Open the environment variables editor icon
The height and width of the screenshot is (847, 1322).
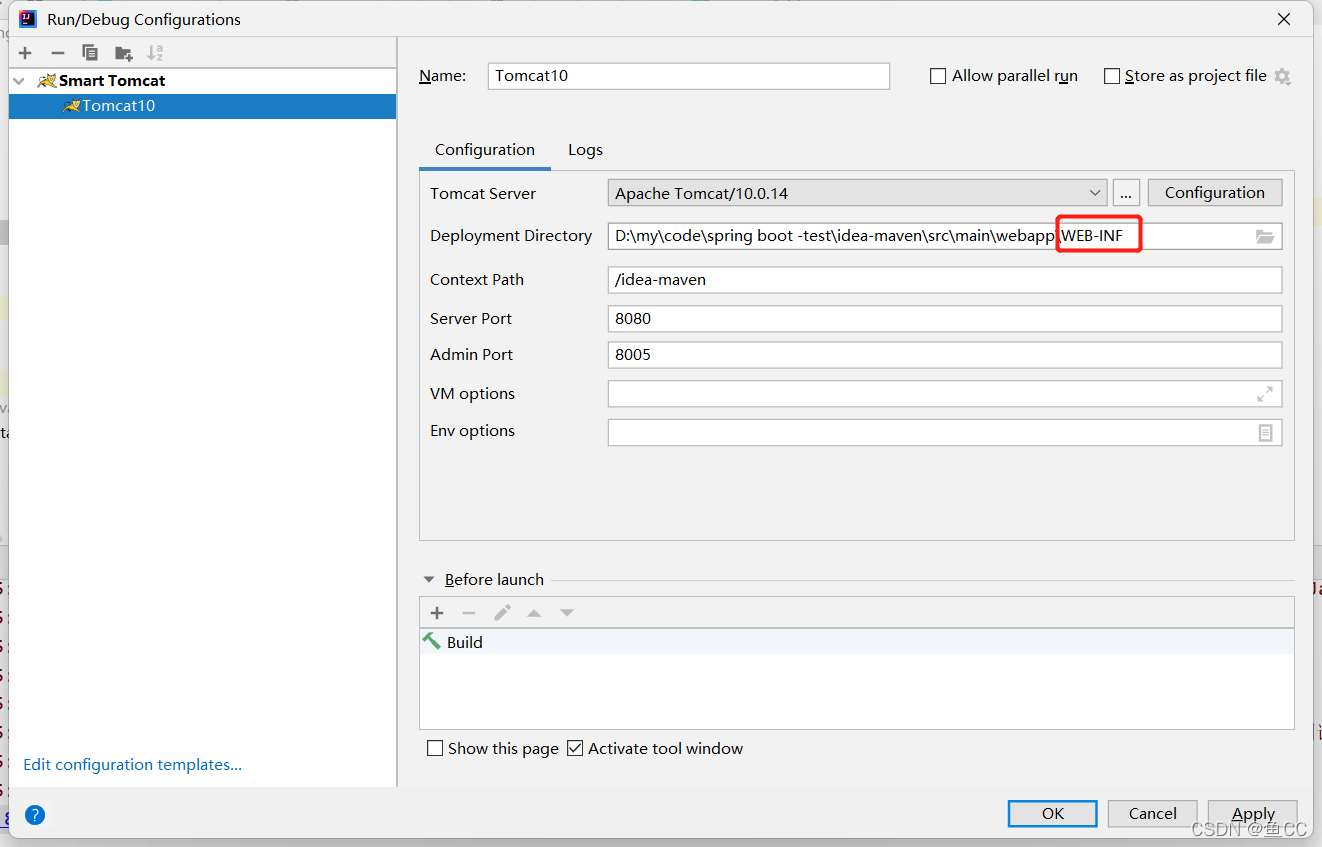point(1265,432)
